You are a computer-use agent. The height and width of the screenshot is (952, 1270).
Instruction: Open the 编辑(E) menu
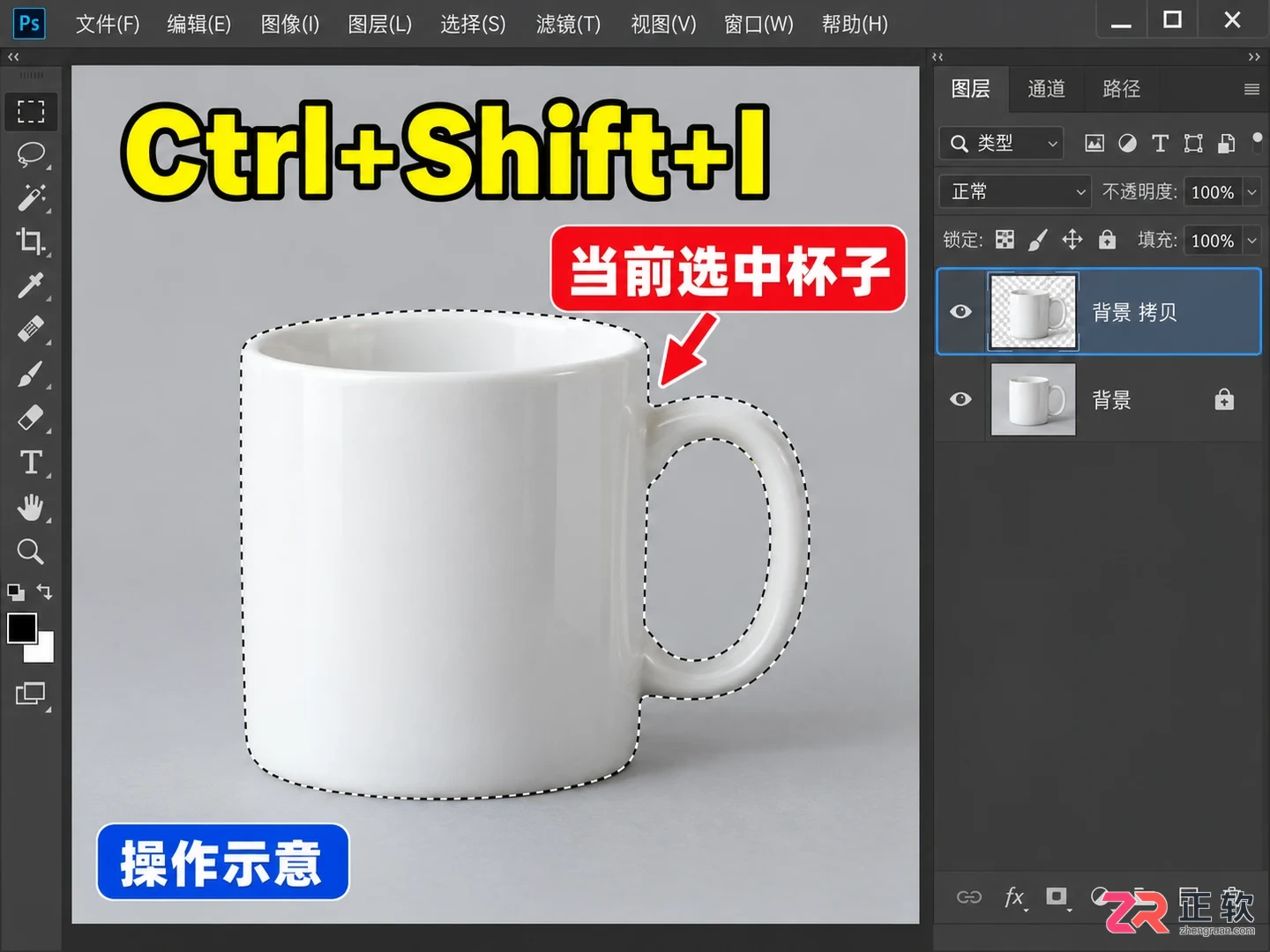pos(199,24)
